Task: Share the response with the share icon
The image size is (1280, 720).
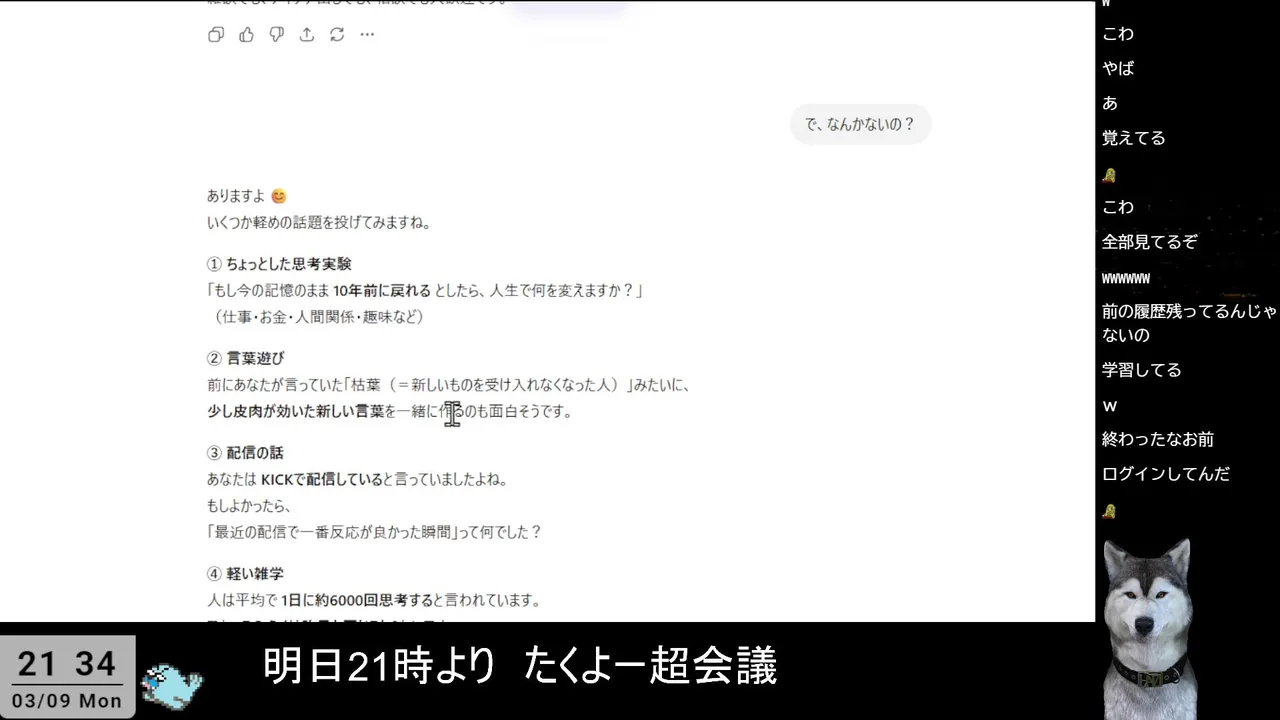Action: 307,35
